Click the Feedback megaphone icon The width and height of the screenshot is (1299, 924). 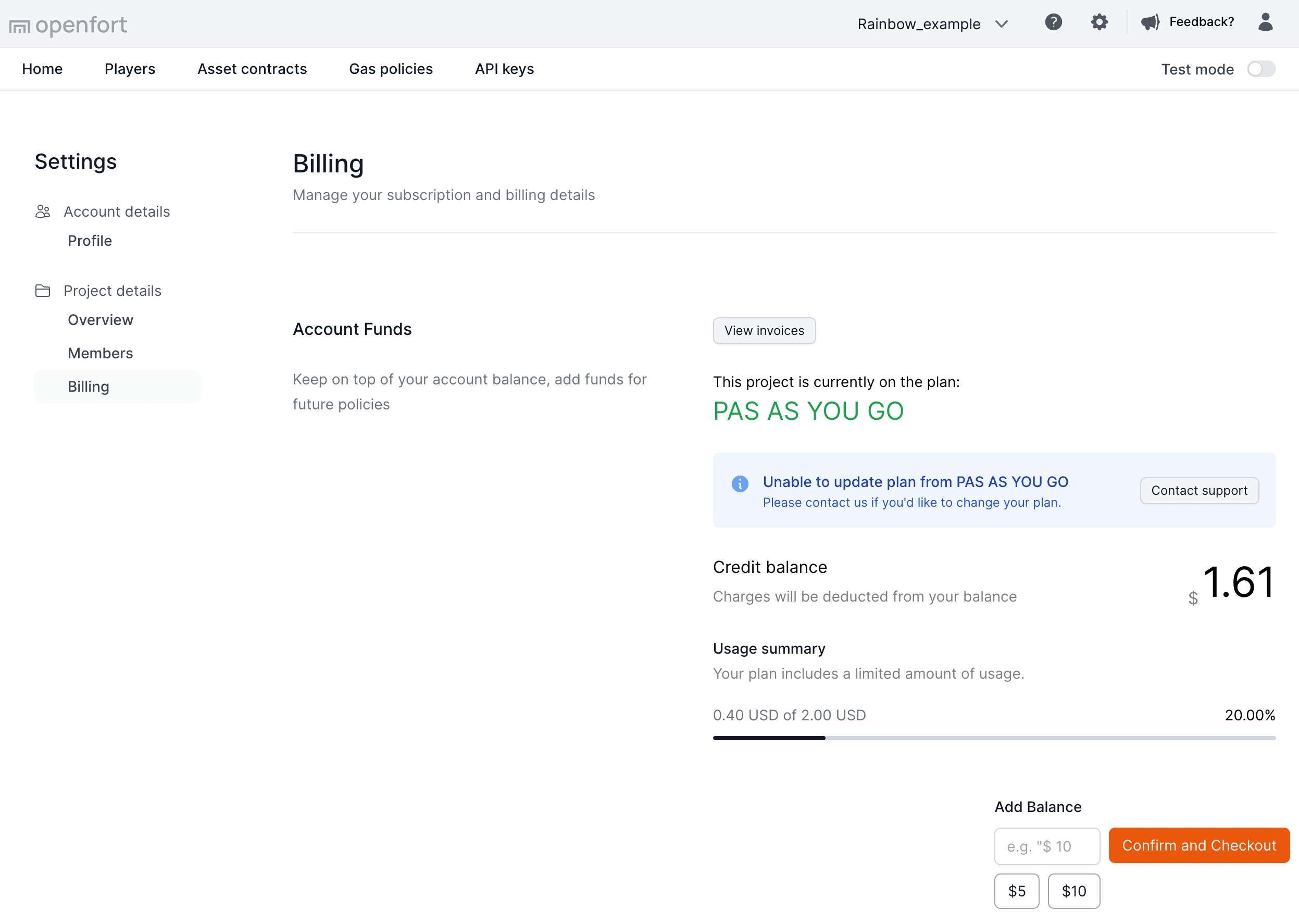(x=1150, y=22)
